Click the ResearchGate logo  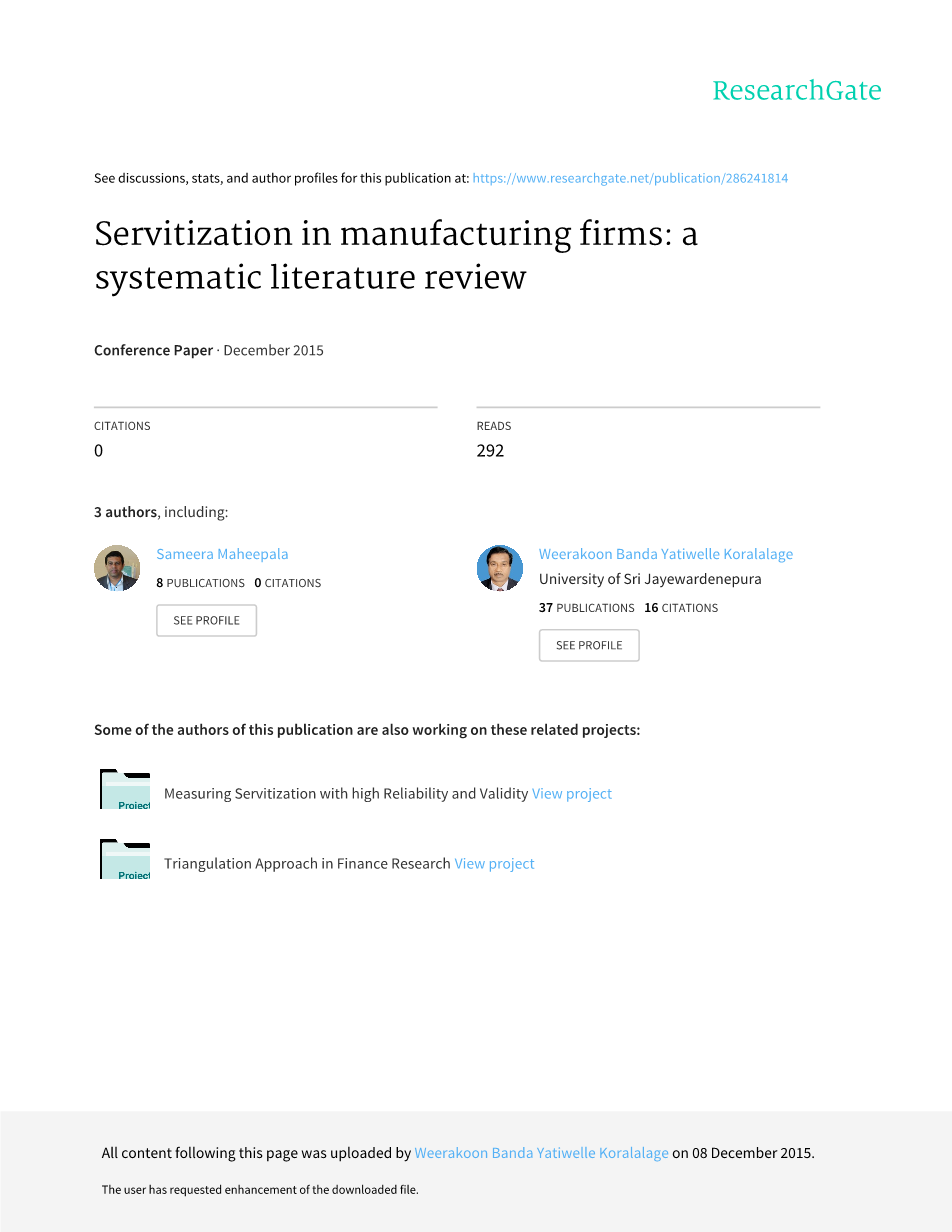(796, 91)
